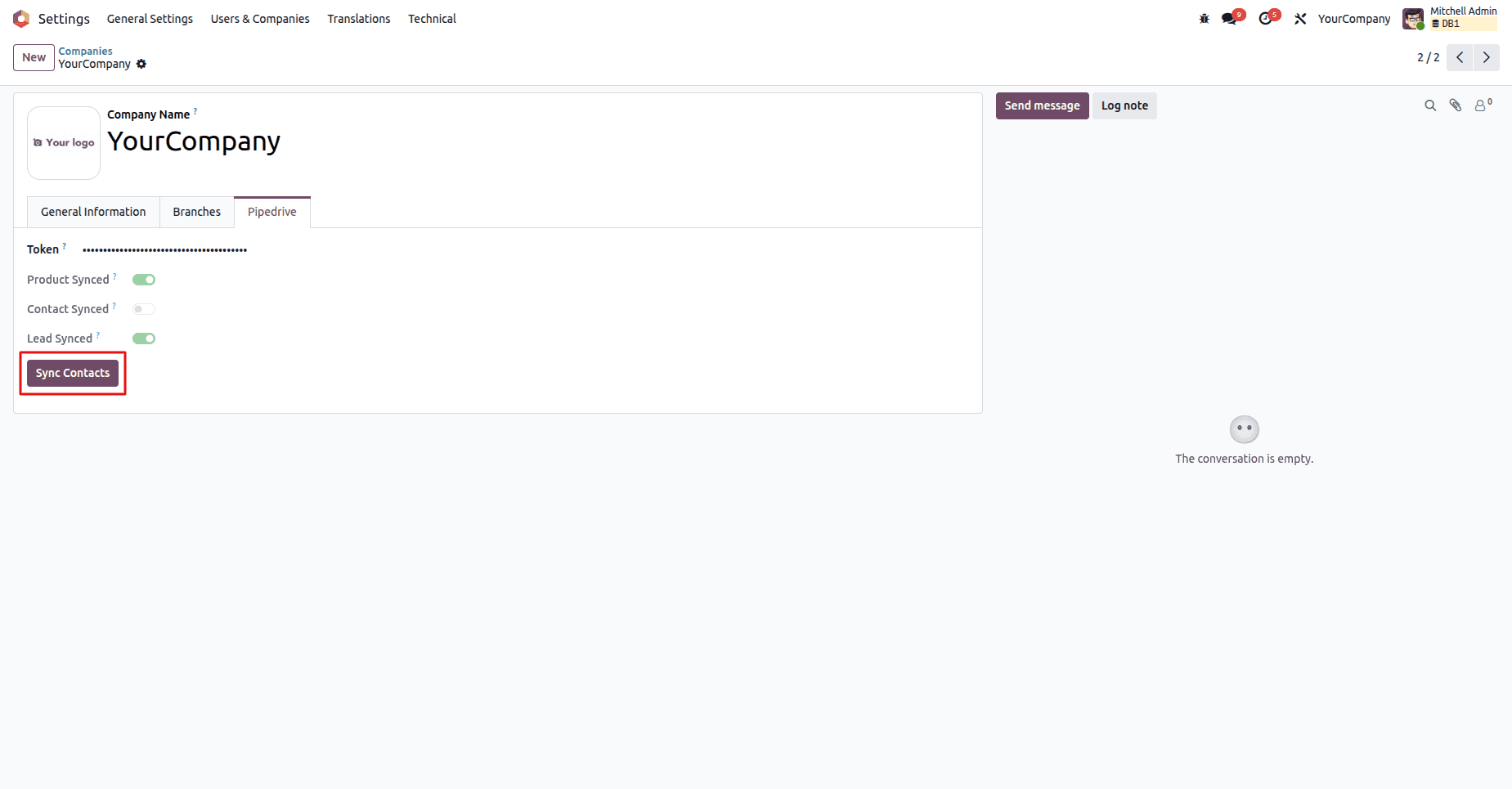Go to previous record arrow
The width and height of the screenshot is (1512, 789).
click(1460, 57)
